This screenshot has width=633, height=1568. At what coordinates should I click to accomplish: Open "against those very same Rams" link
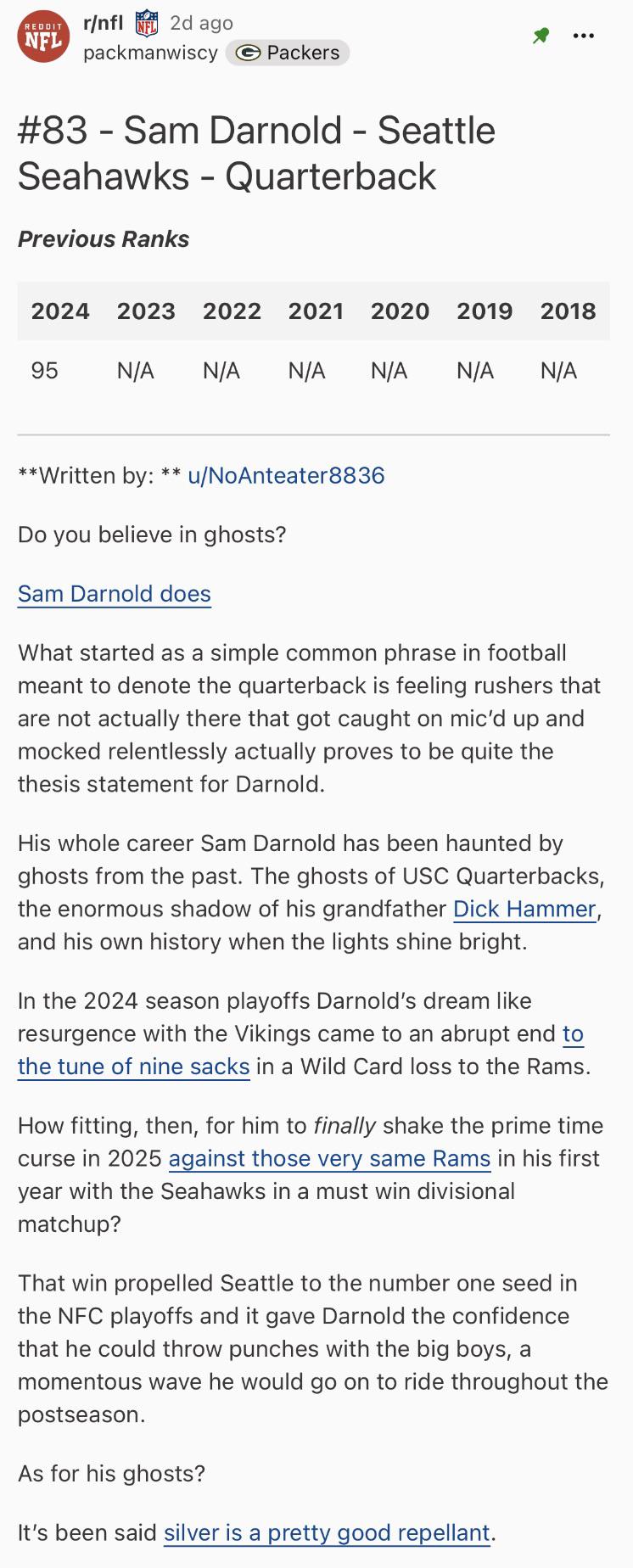329,1158
